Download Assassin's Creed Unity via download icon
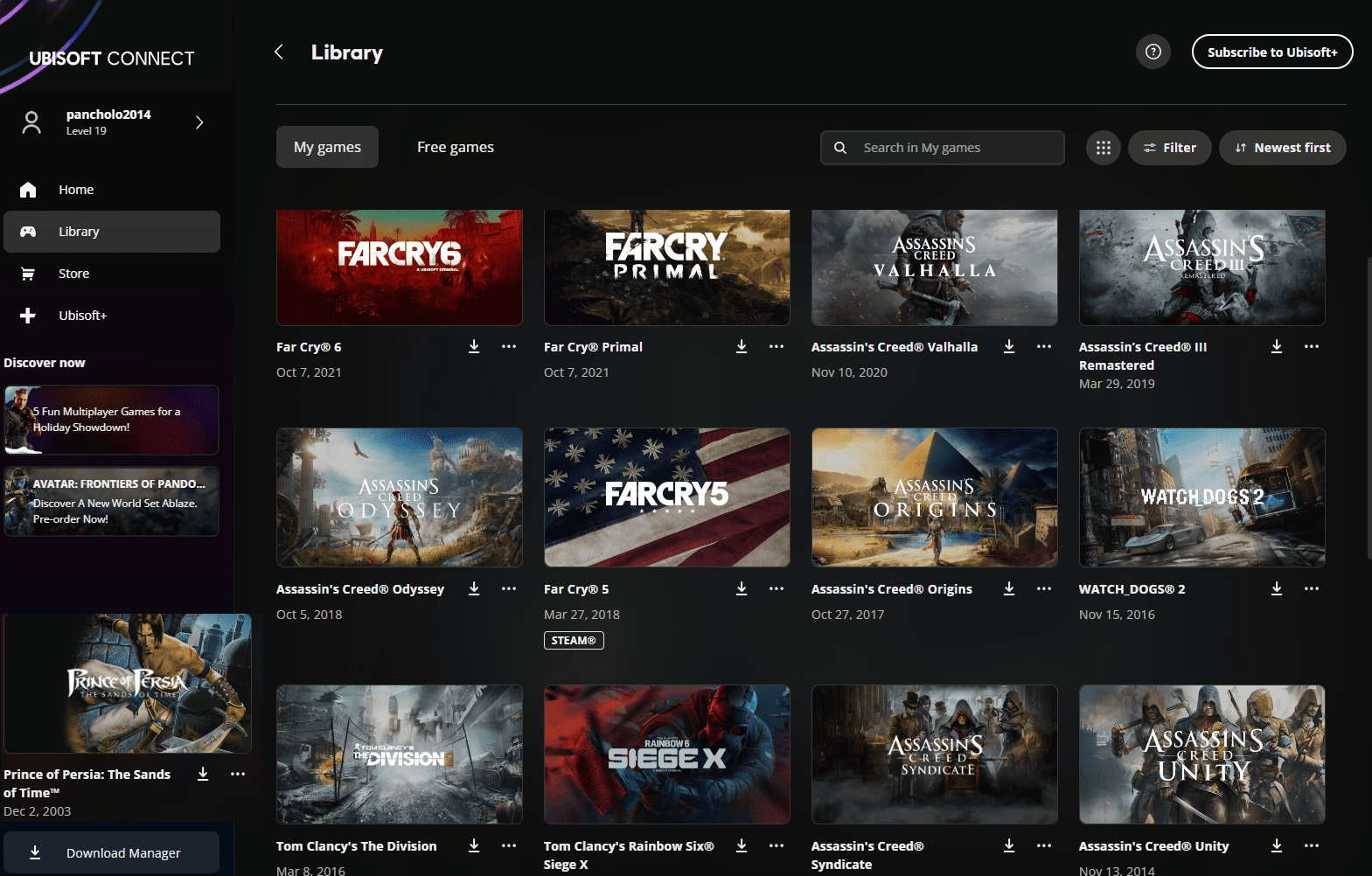 coord(1277,845)
